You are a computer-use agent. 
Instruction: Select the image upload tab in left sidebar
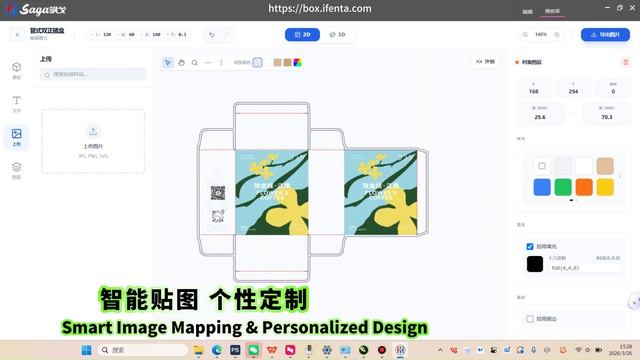[16, 137]
